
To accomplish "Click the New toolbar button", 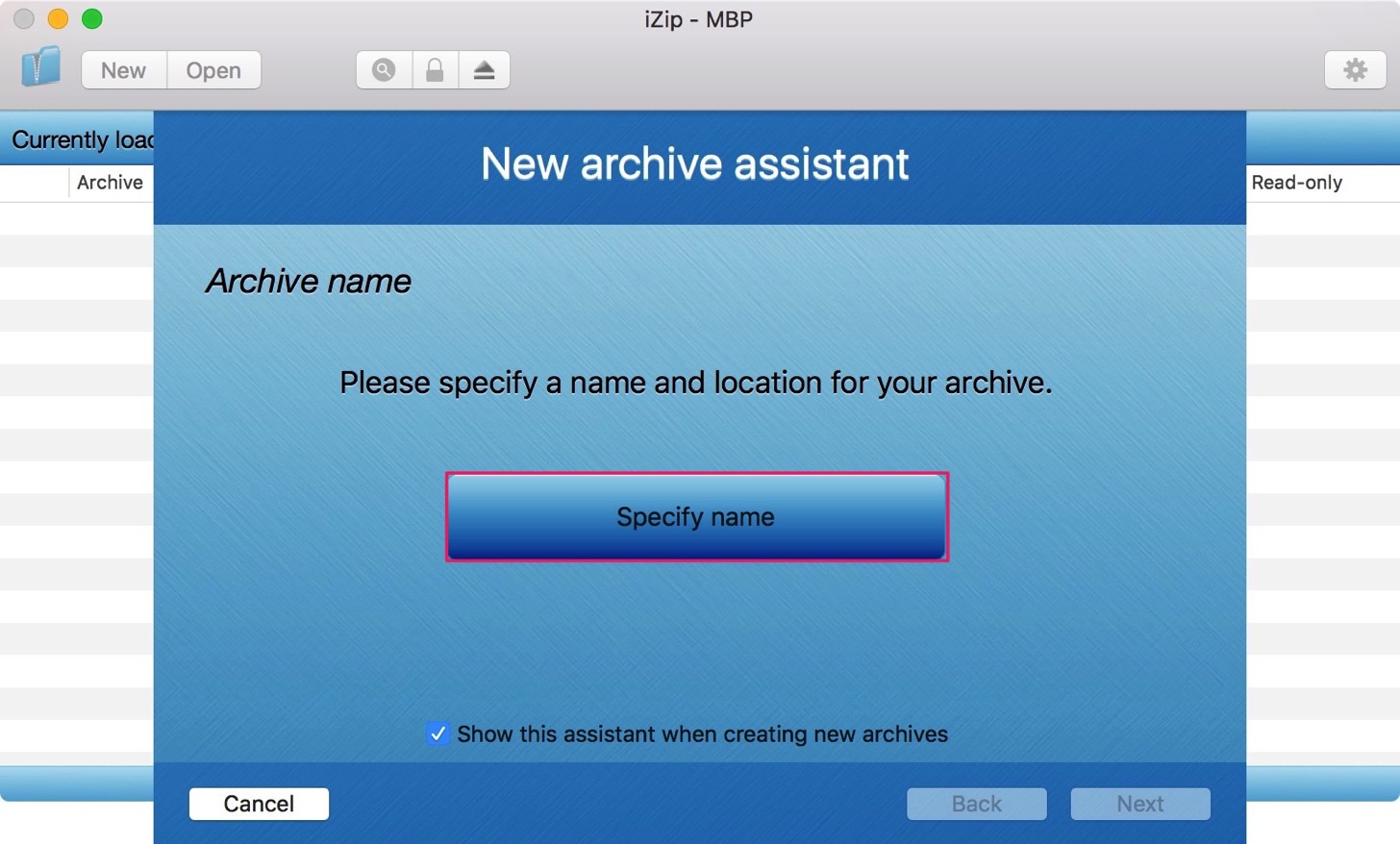I will click(x=124, y=70).
